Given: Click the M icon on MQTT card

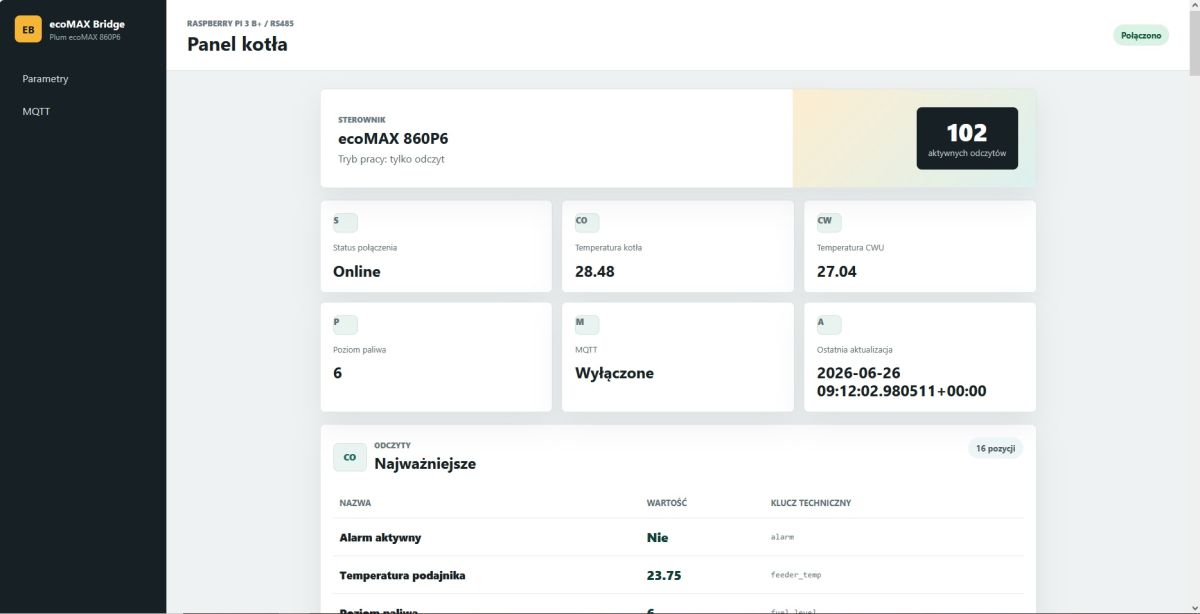Looking at the screenshot, I should pyautogui.click(x=587, y=325).
